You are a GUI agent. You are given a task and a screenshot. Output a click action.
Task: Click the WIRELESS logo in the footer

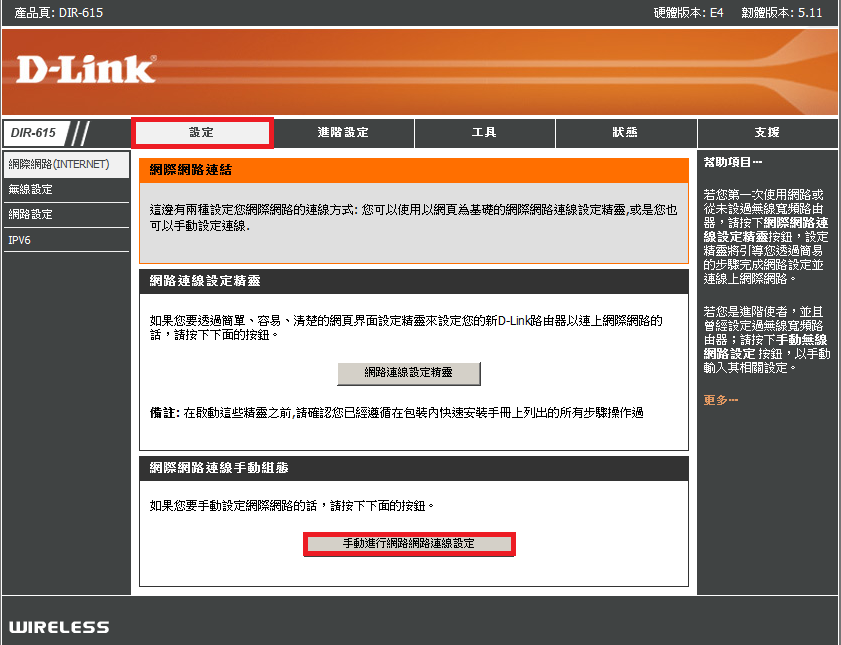click(x=59, y=627)
